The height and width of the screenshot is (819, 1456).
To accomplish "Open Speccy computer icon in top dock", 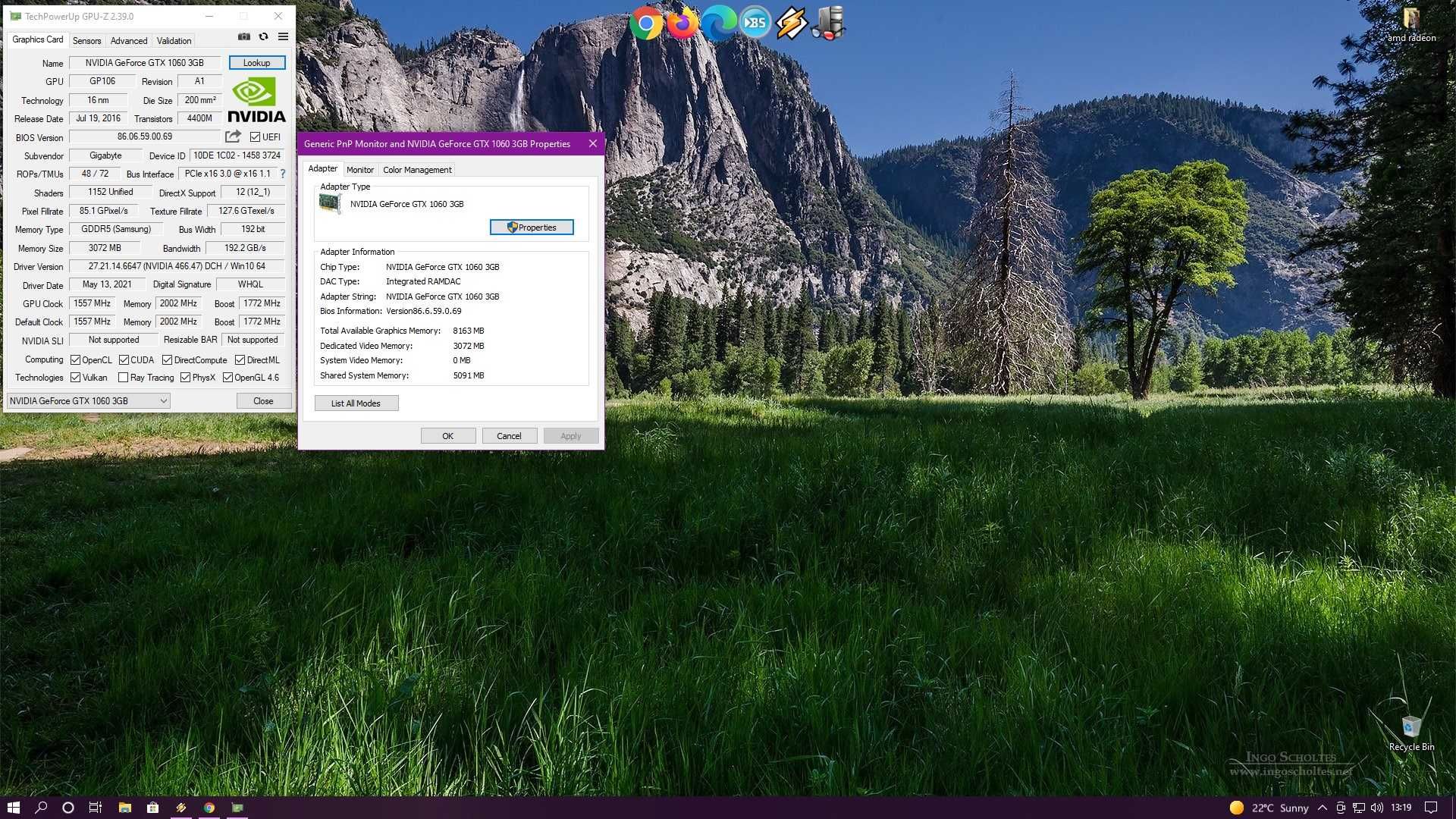I will click(828, 24).
